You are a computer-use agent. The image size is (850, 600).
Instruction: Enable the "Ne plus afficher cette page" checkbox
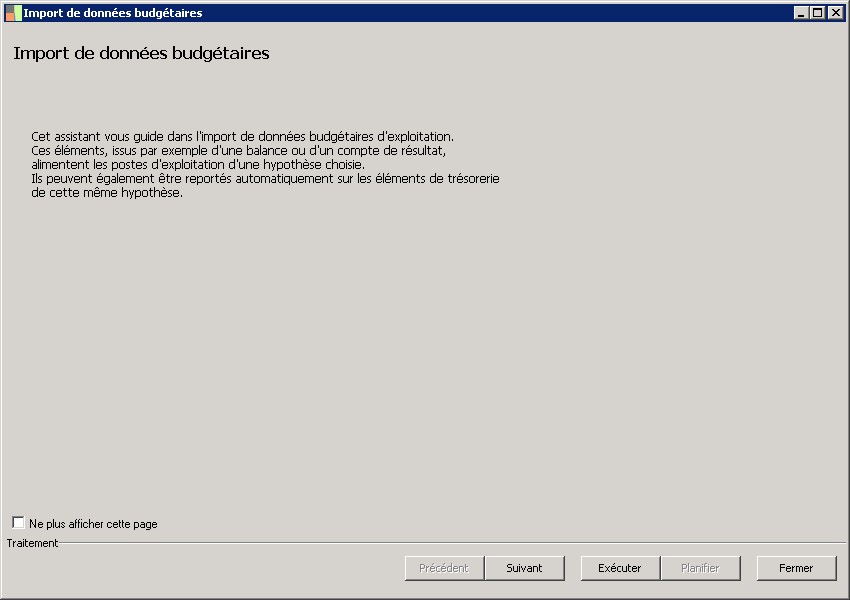[18, 523]
